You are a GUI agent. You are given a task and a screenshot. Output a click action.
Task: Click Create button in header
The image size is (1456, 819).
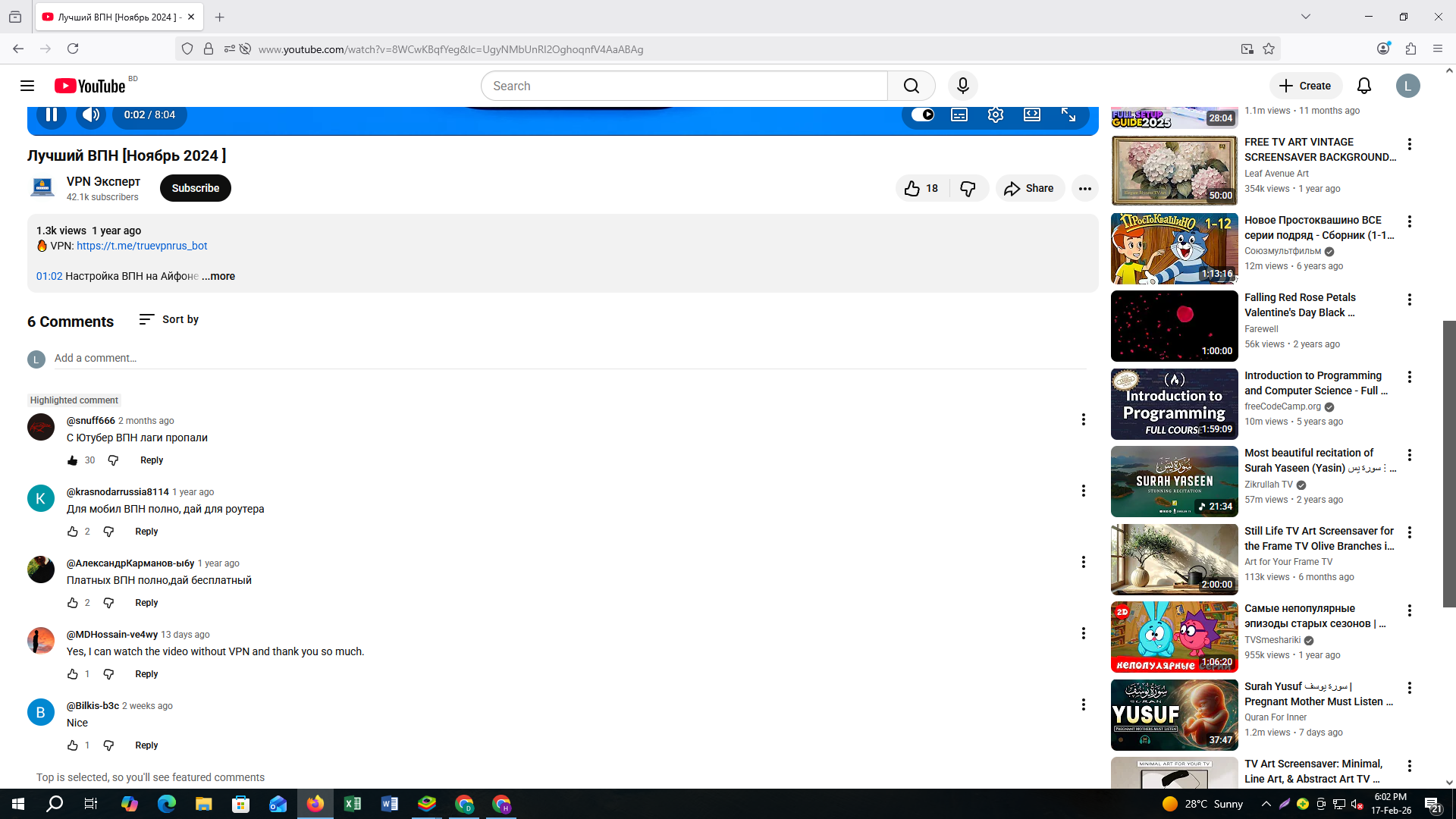(1305, 86)
